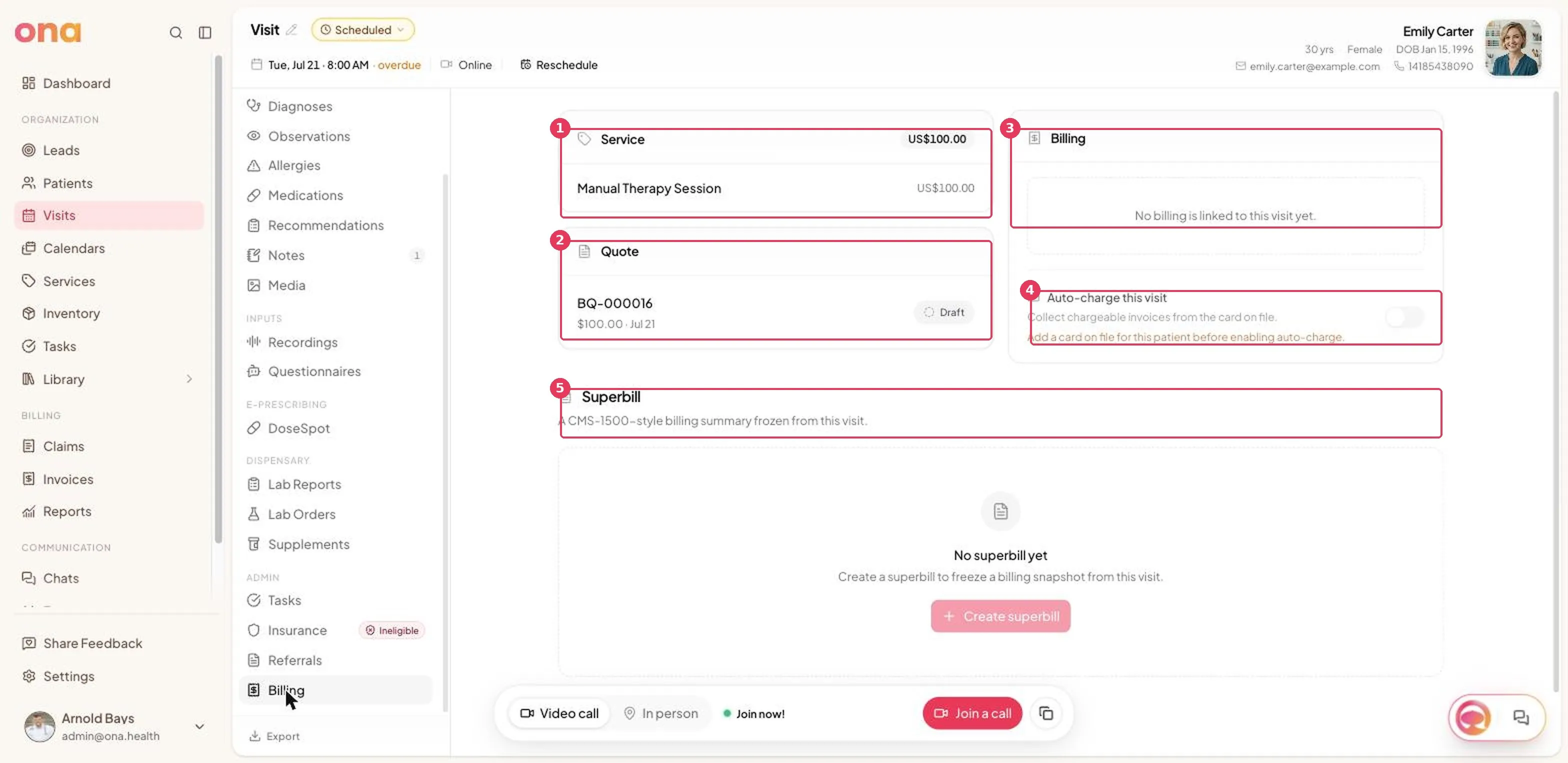The width and height of the screenshot is (1568, 763).
Task: Open Calendars from the sidebar
Action: click(x=73, y=248)
